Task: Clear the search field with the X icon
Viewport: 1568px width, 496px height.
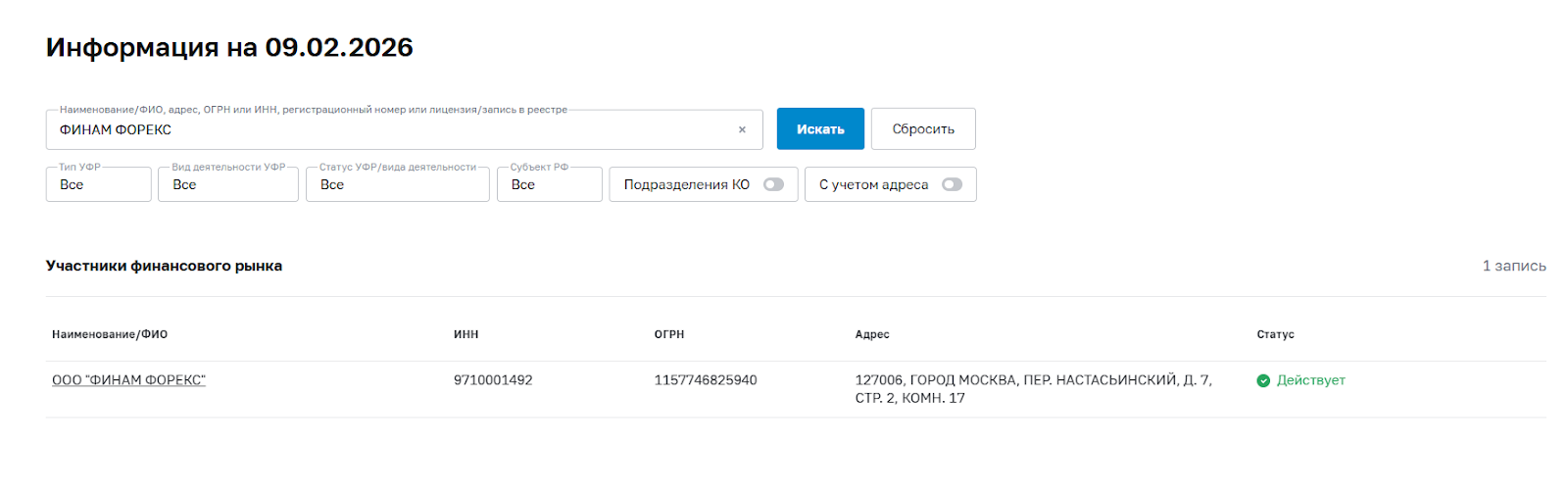Action: 742,129
